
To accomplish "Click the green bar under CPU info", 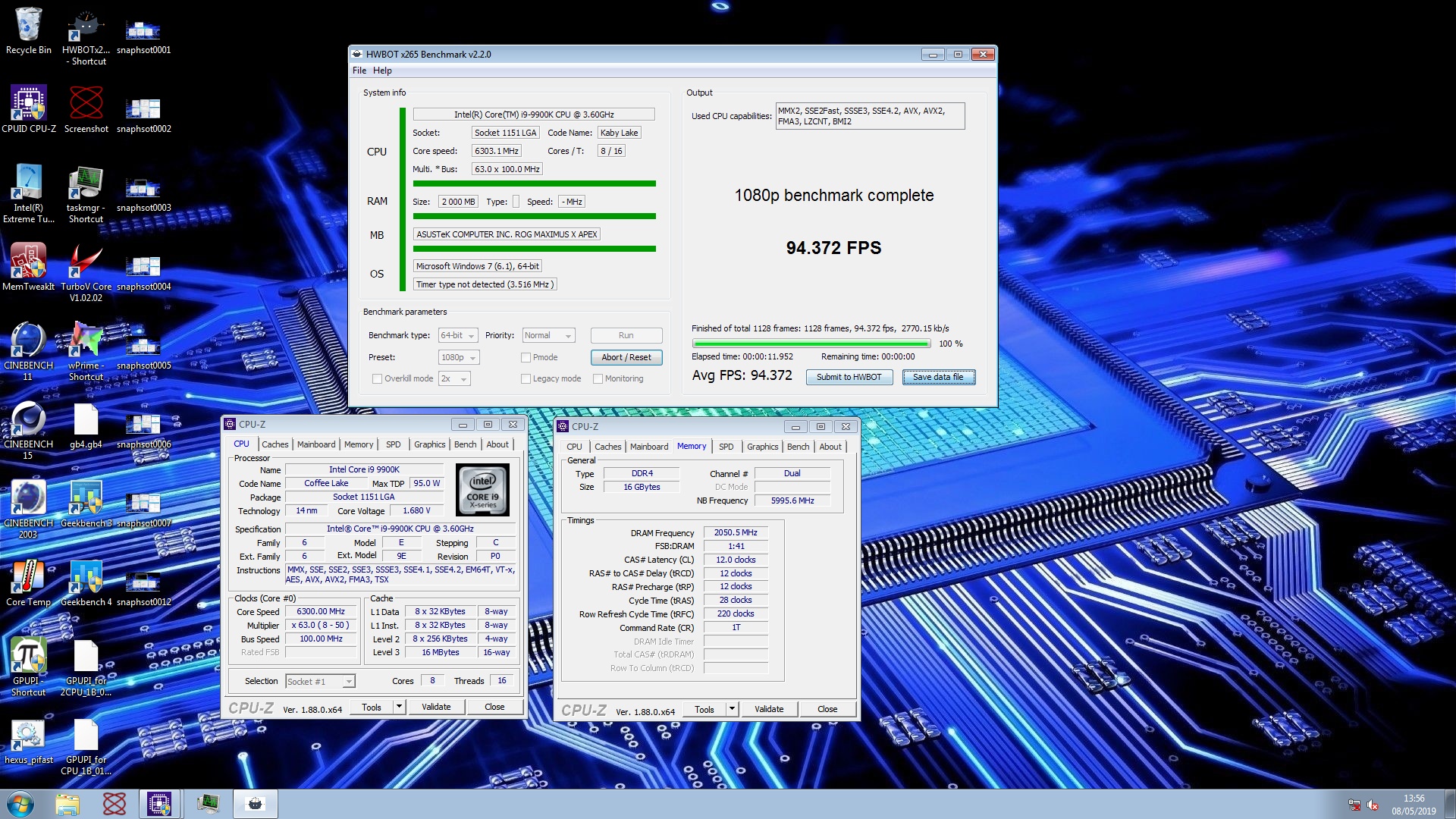I will tap(534, 184).
